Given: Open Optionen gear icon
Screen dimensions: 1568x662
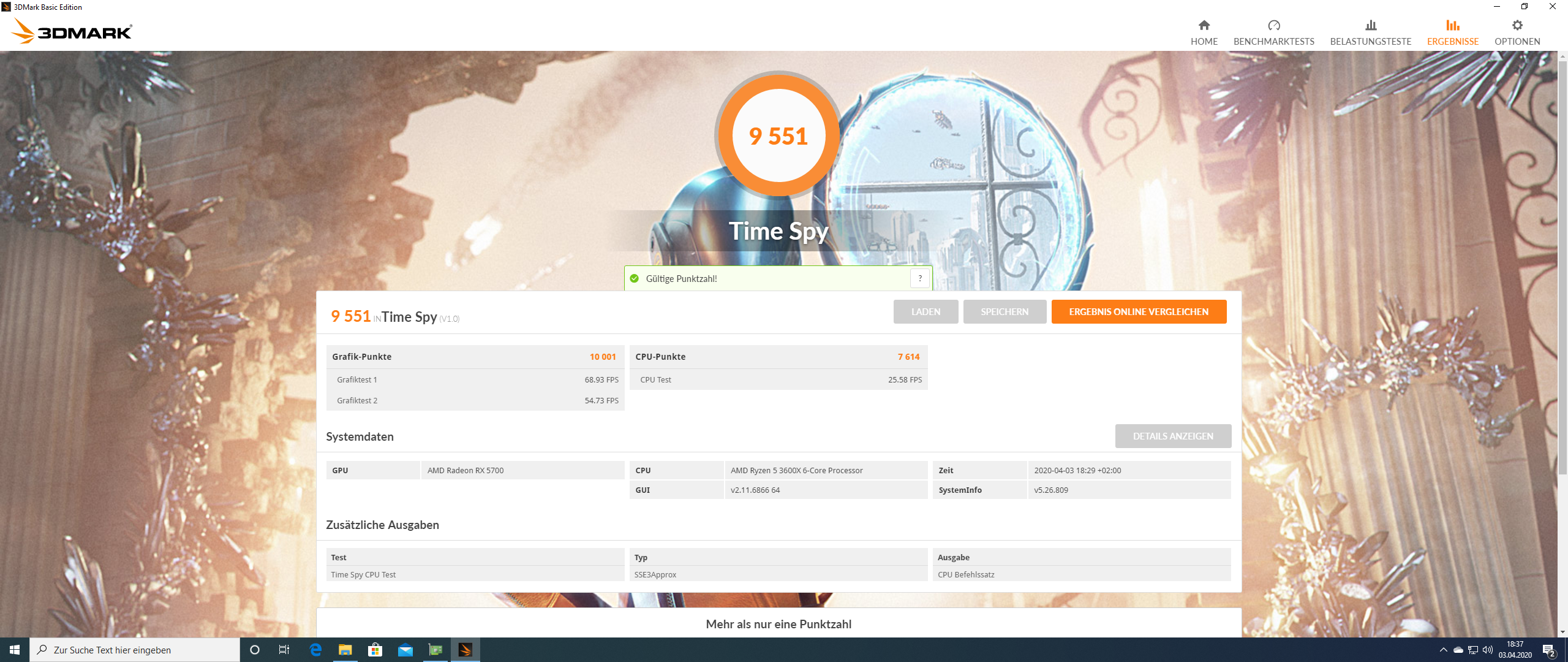Looking at the screenshot, I should coord(1517,25).
